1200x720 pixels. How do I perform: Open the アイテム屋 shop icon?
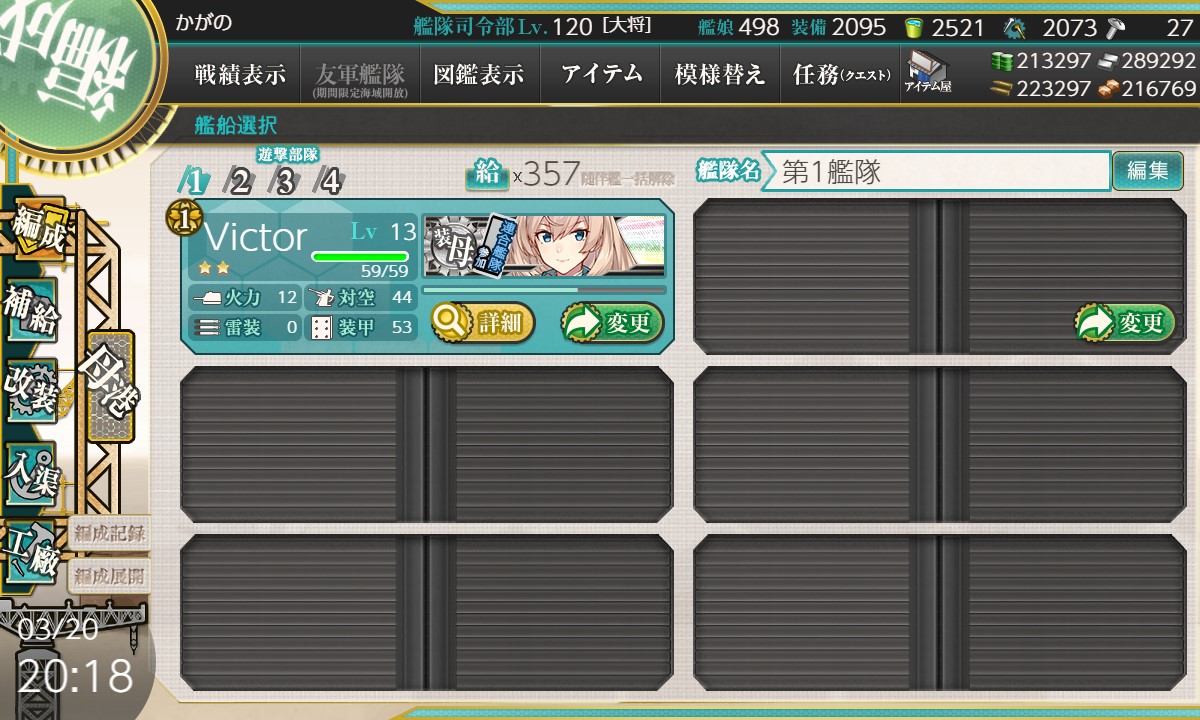point(928,72)
